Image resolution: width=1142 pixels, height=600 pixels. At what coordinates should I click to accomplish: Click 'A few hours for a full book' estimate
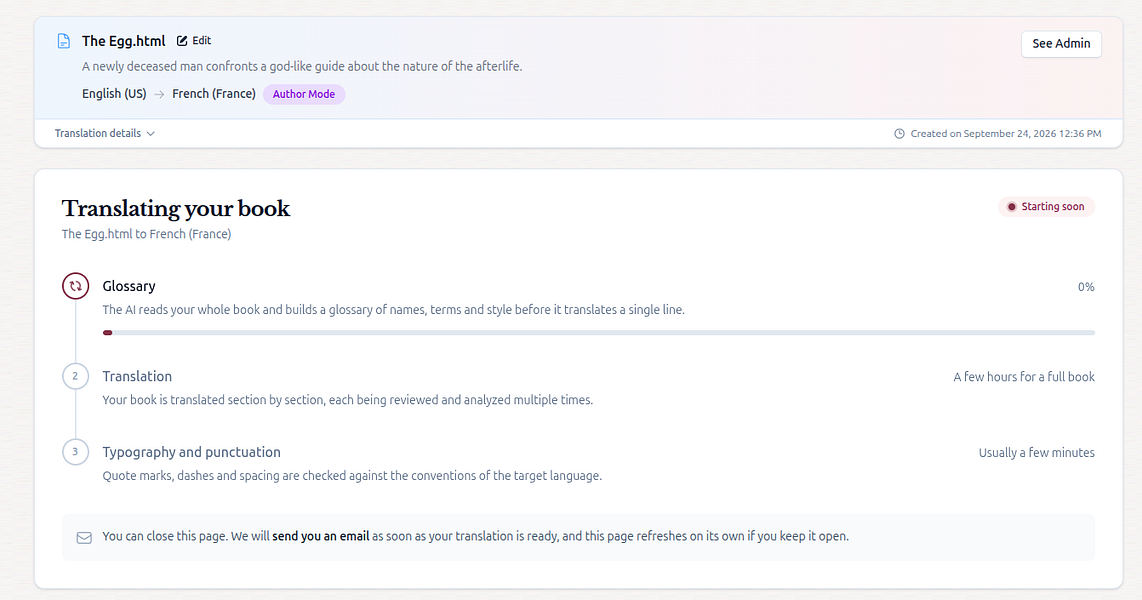(x=1024, y=377)
